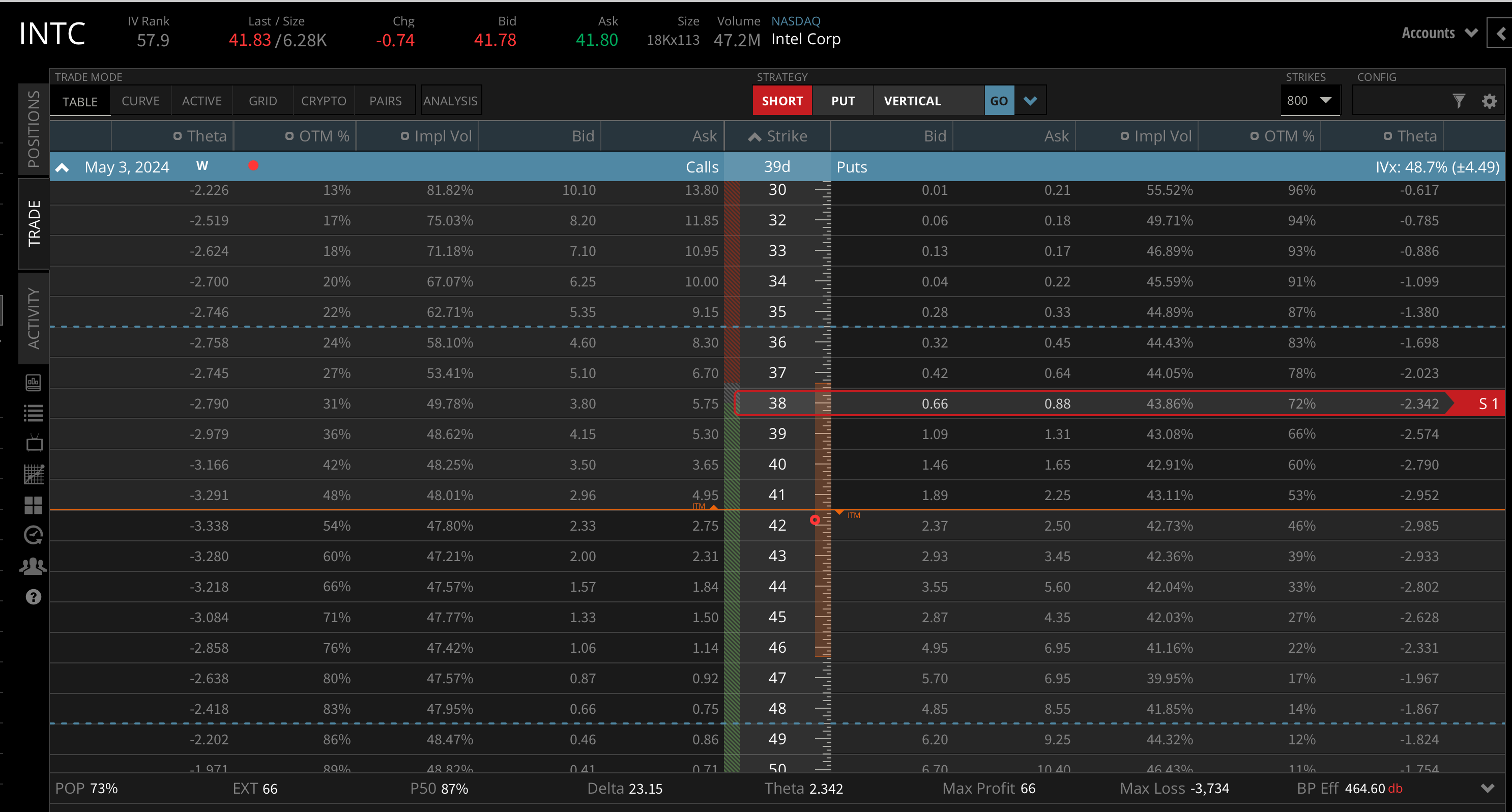Collapse the May 3, 2024 expiration row
Viewport: 1512px width, 812px height.
[62, 167]
